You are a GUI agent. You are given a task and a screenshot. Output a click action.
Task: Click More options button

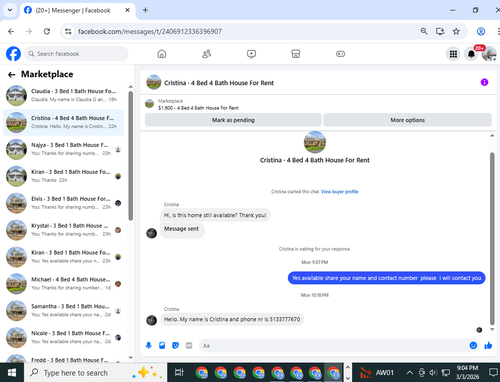407,120
